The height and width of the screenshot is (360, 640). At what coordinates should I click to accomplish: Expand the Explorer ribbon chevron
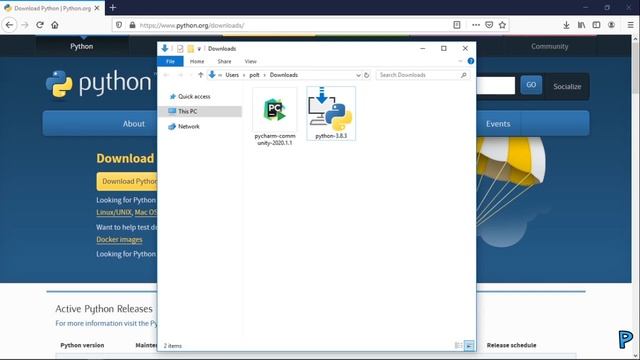click(460, 61)
